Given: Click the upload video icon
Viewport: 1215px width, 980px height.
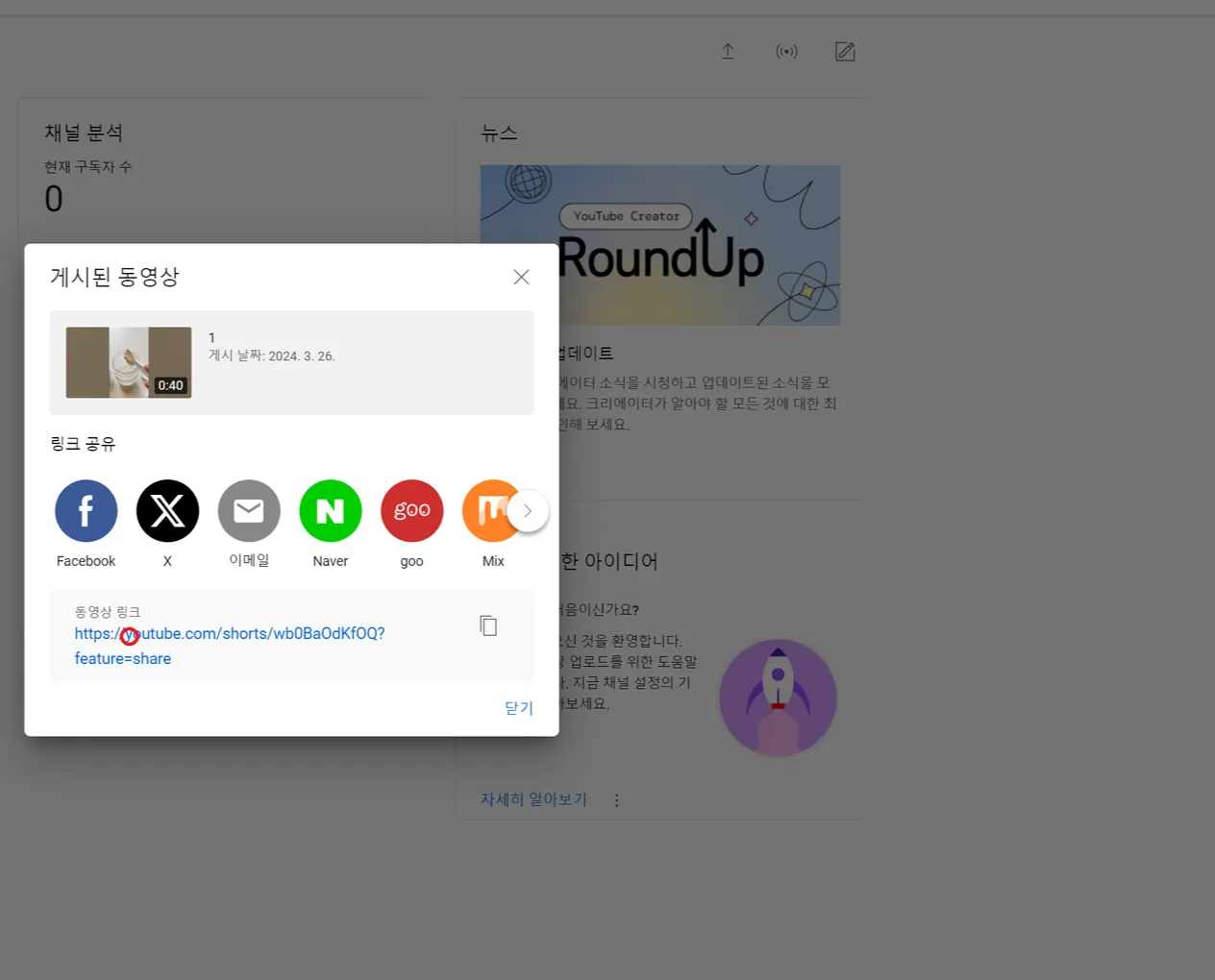Looking at the screenshot, I should 728,51.
